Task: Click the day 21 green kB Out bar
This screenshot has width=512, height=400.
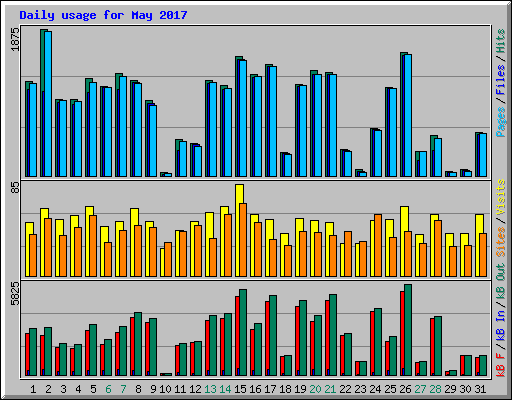Action: [x=333, y=335]
